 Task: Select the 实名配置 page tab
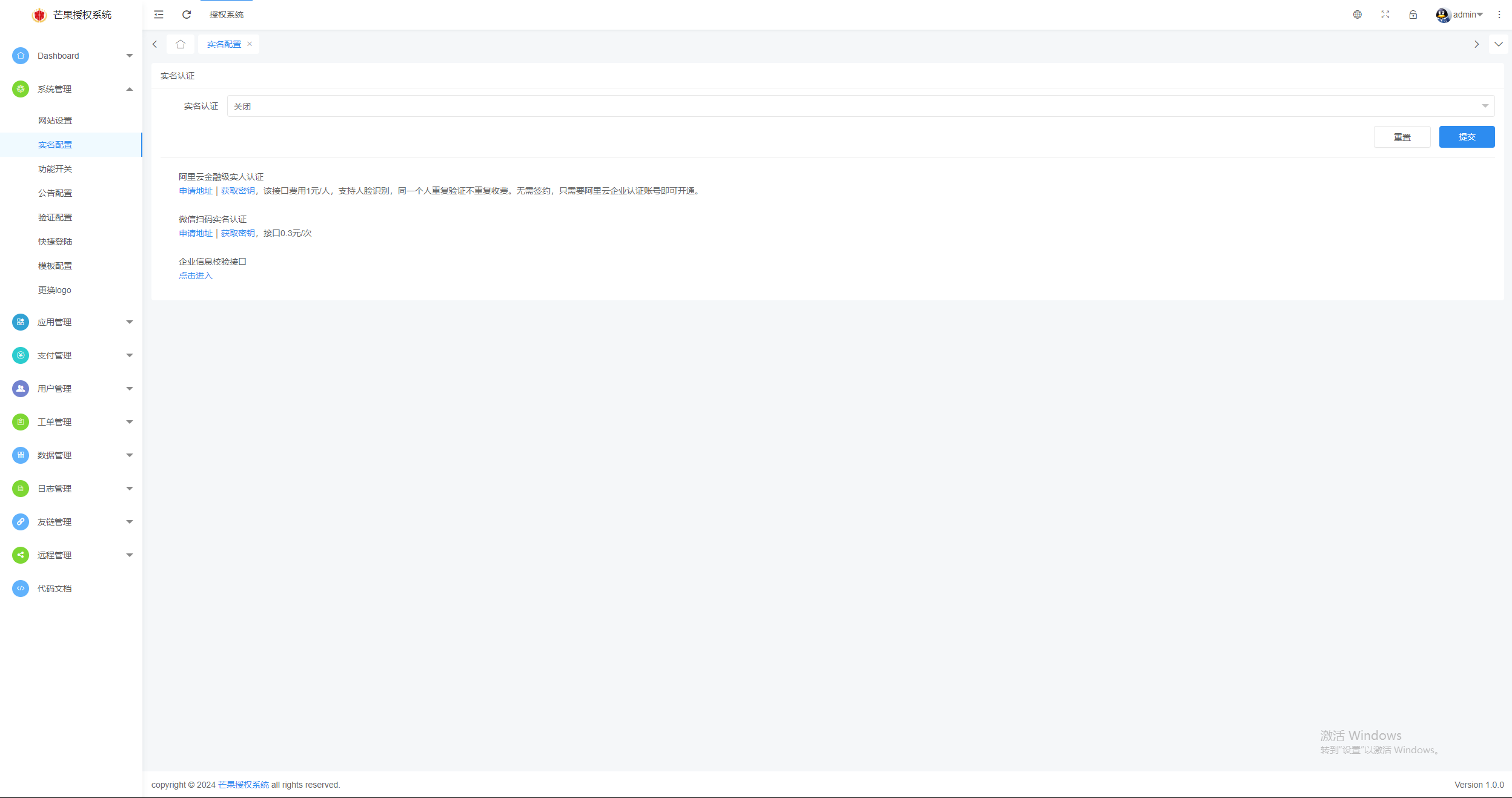[224, 44]
